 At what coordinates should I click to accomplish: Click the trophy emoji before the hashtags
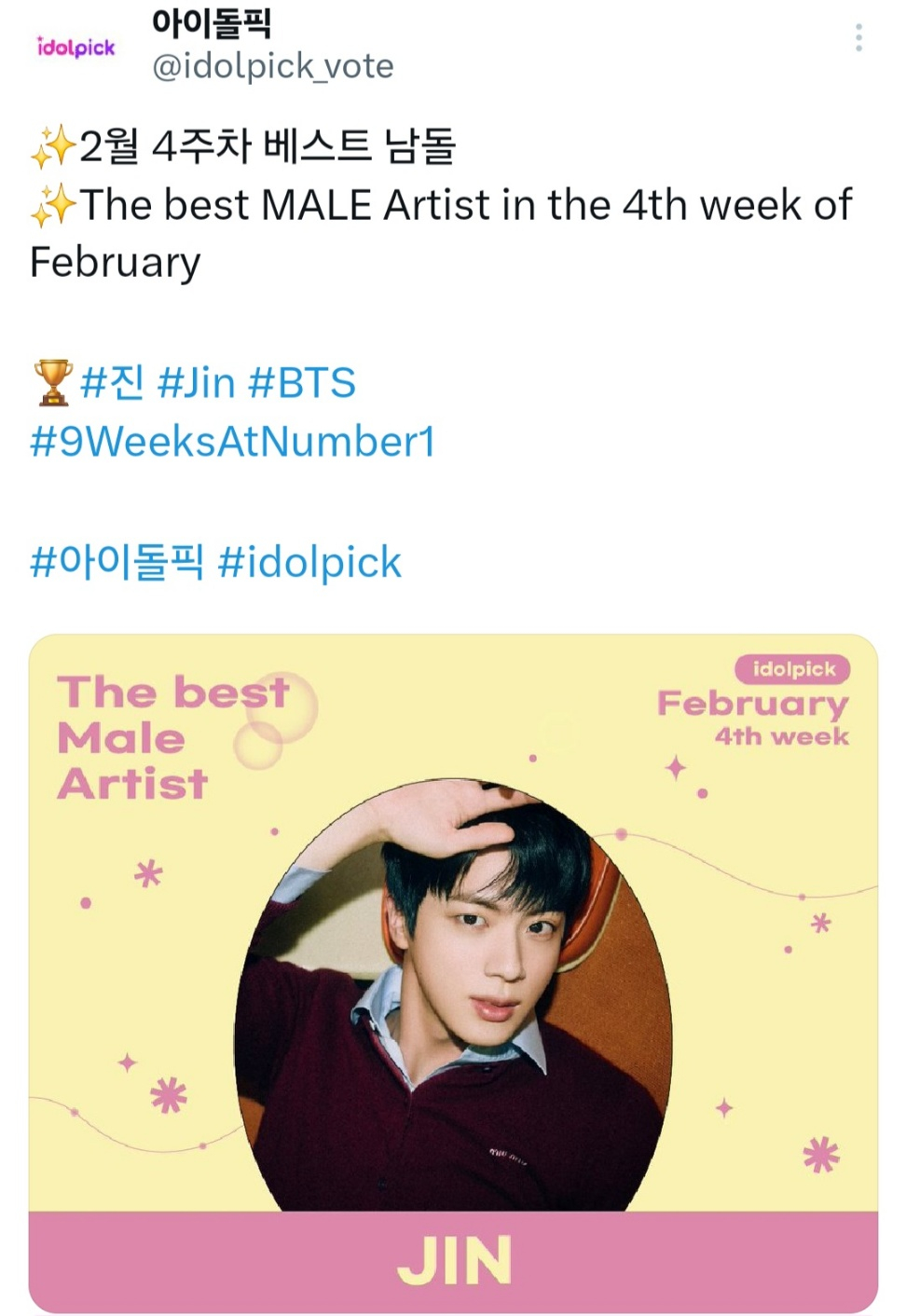pos(53,383)
